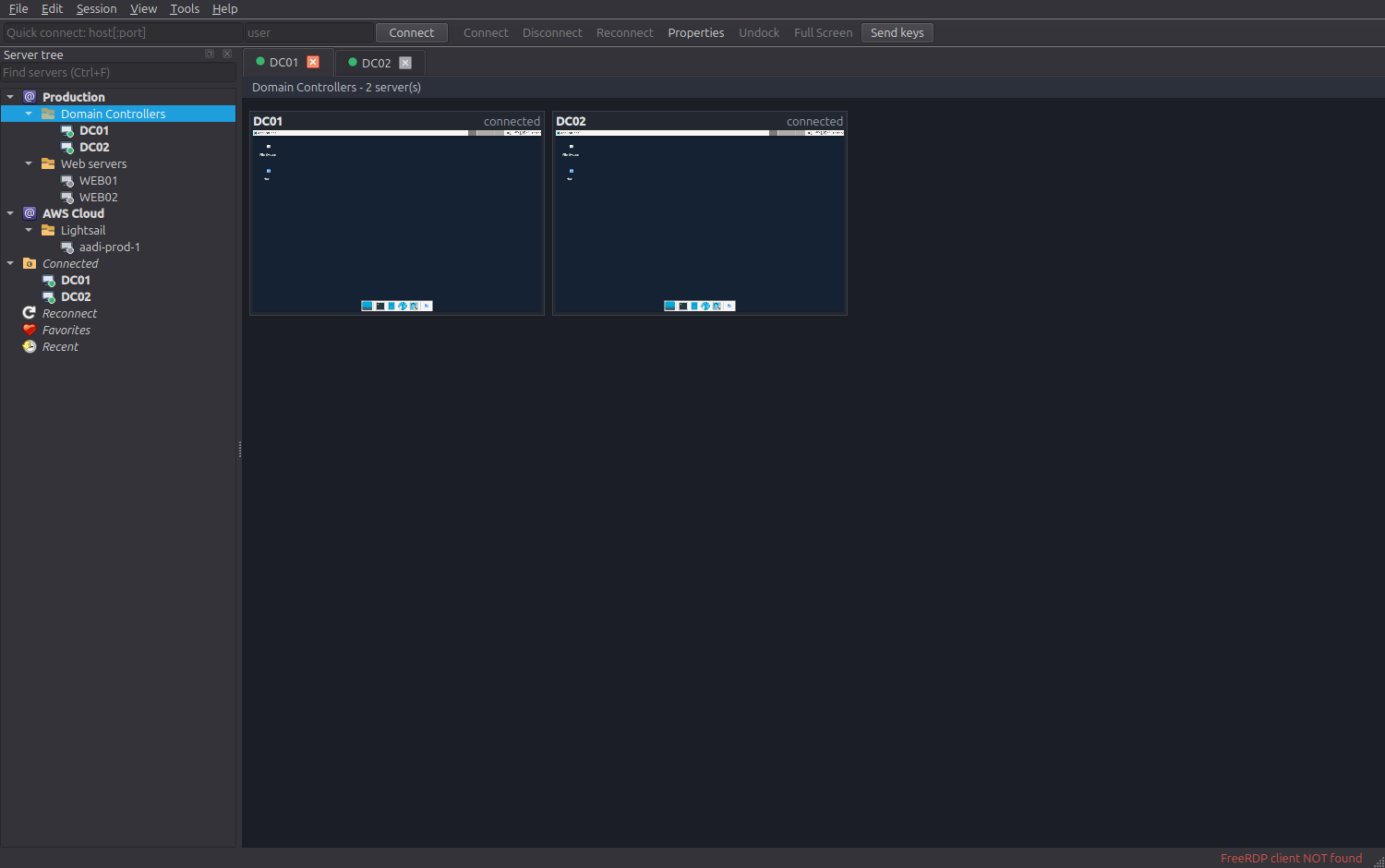Click Undock in the toolbar

coord(759,32)
